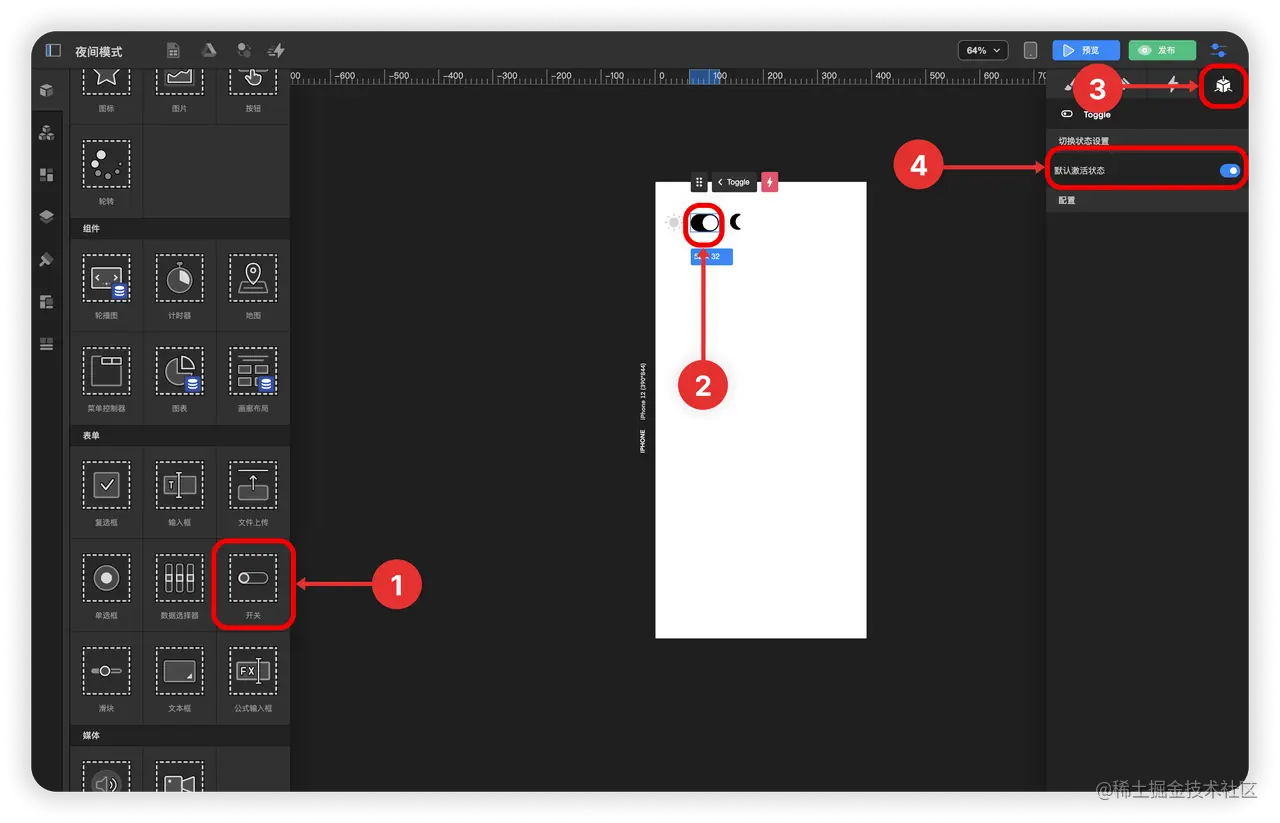Image resolution: width=1280 pixels, height=823 pixels.
Task: Select the 公式输入框 formula input element
Action: (253, 678)
